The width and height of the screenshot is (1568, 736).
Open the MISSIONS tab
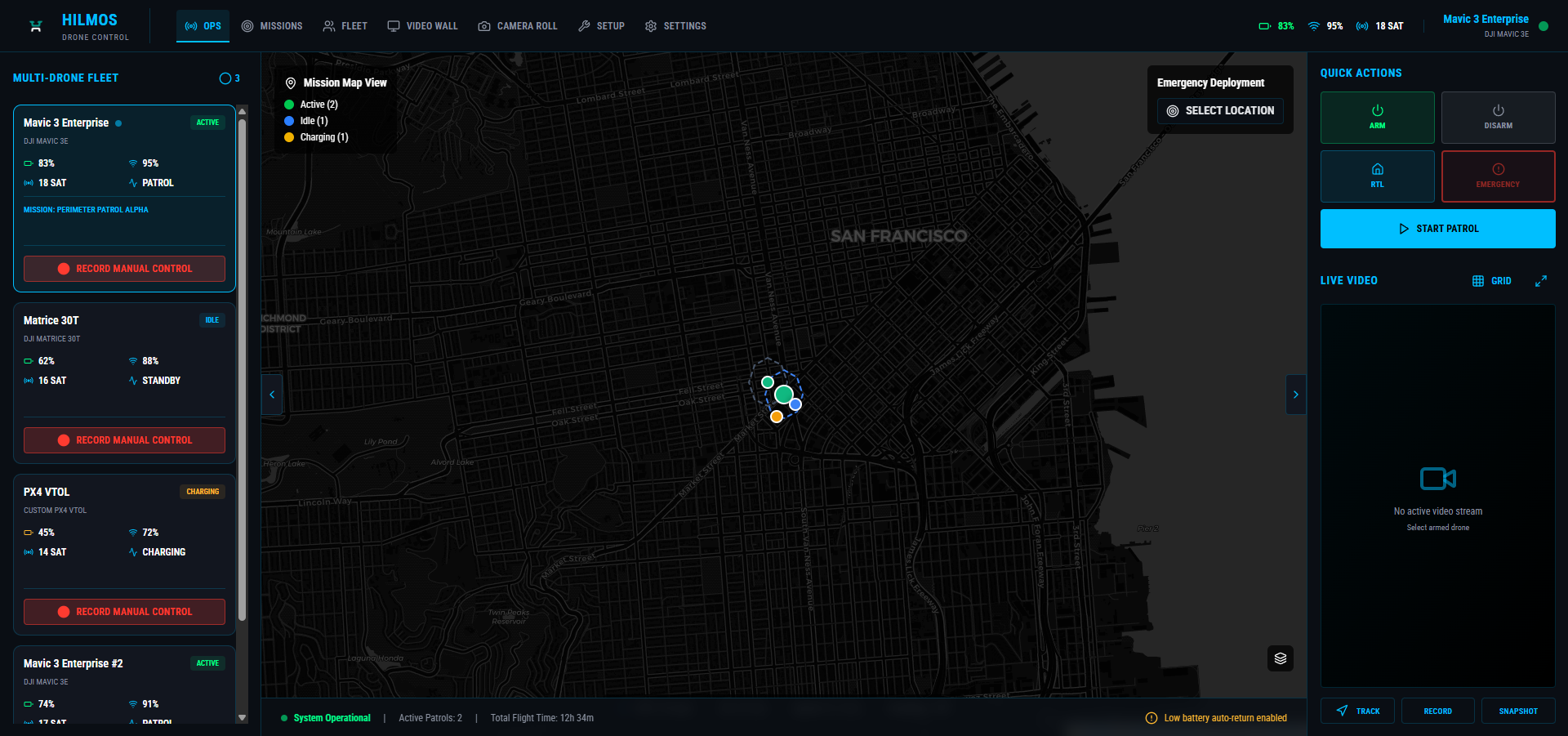click(x=272, y=26)
